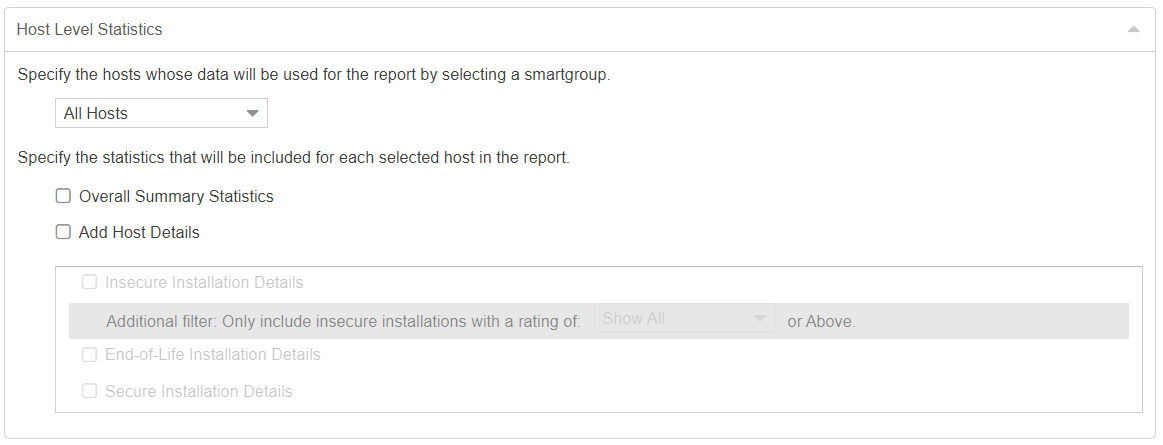
Task: Click the Add Host Details label text
Action: pos(139,232)
